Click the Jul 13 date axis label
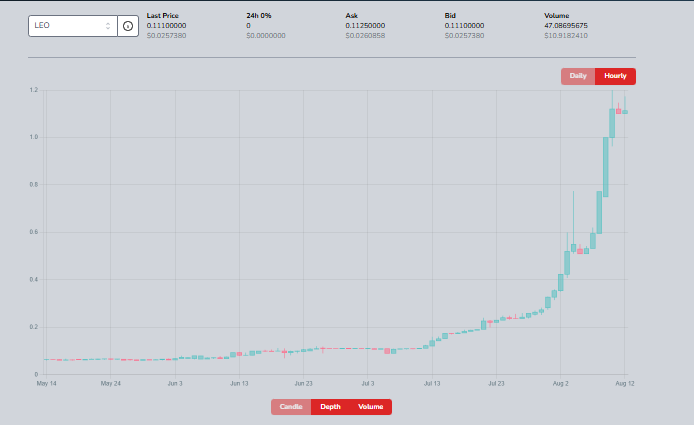 (432, 383)
